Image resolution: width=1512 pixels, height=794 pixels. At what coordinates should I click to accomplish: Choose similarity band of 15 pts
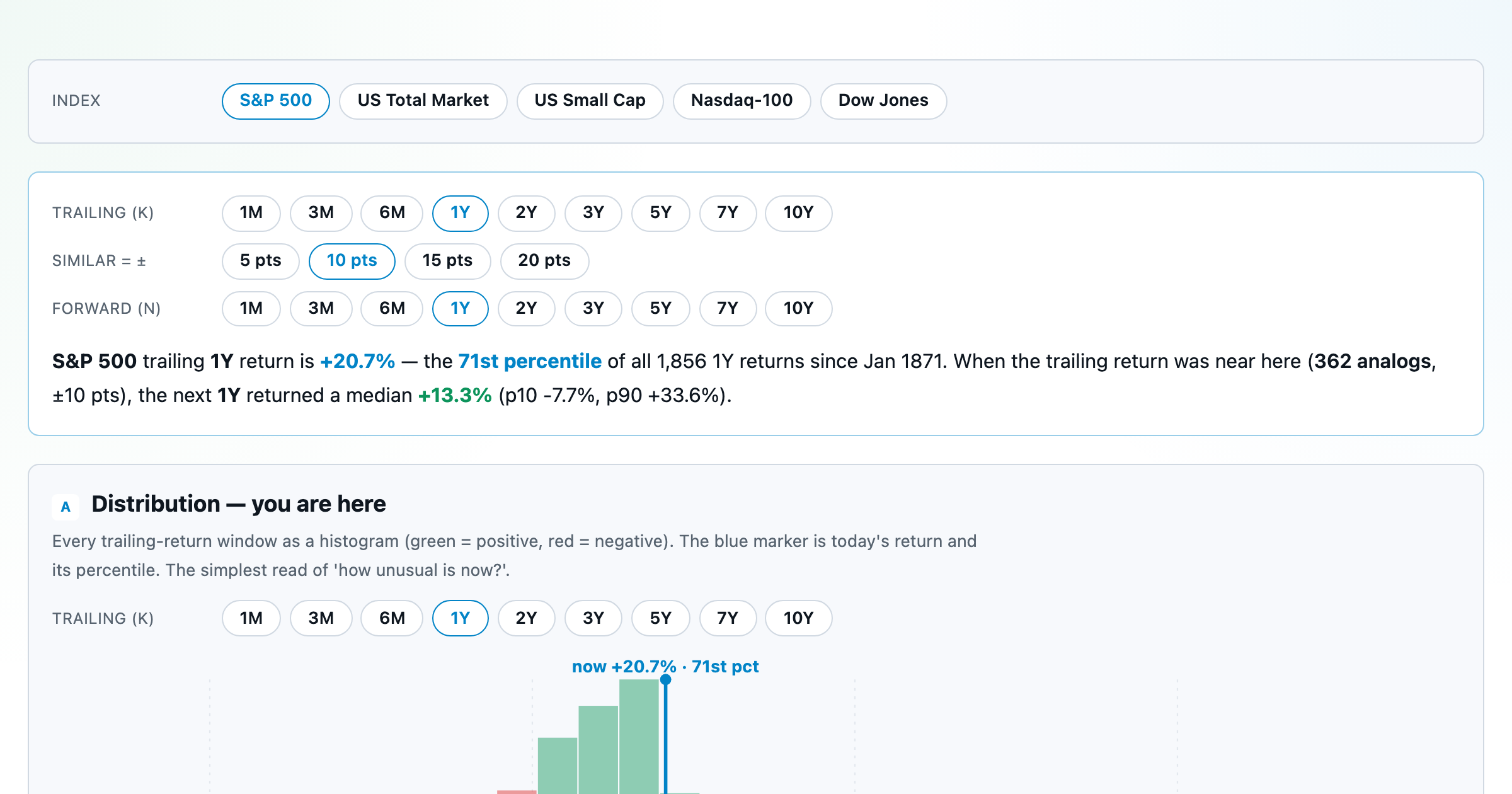pyautogui.click(x=448, y=261)
